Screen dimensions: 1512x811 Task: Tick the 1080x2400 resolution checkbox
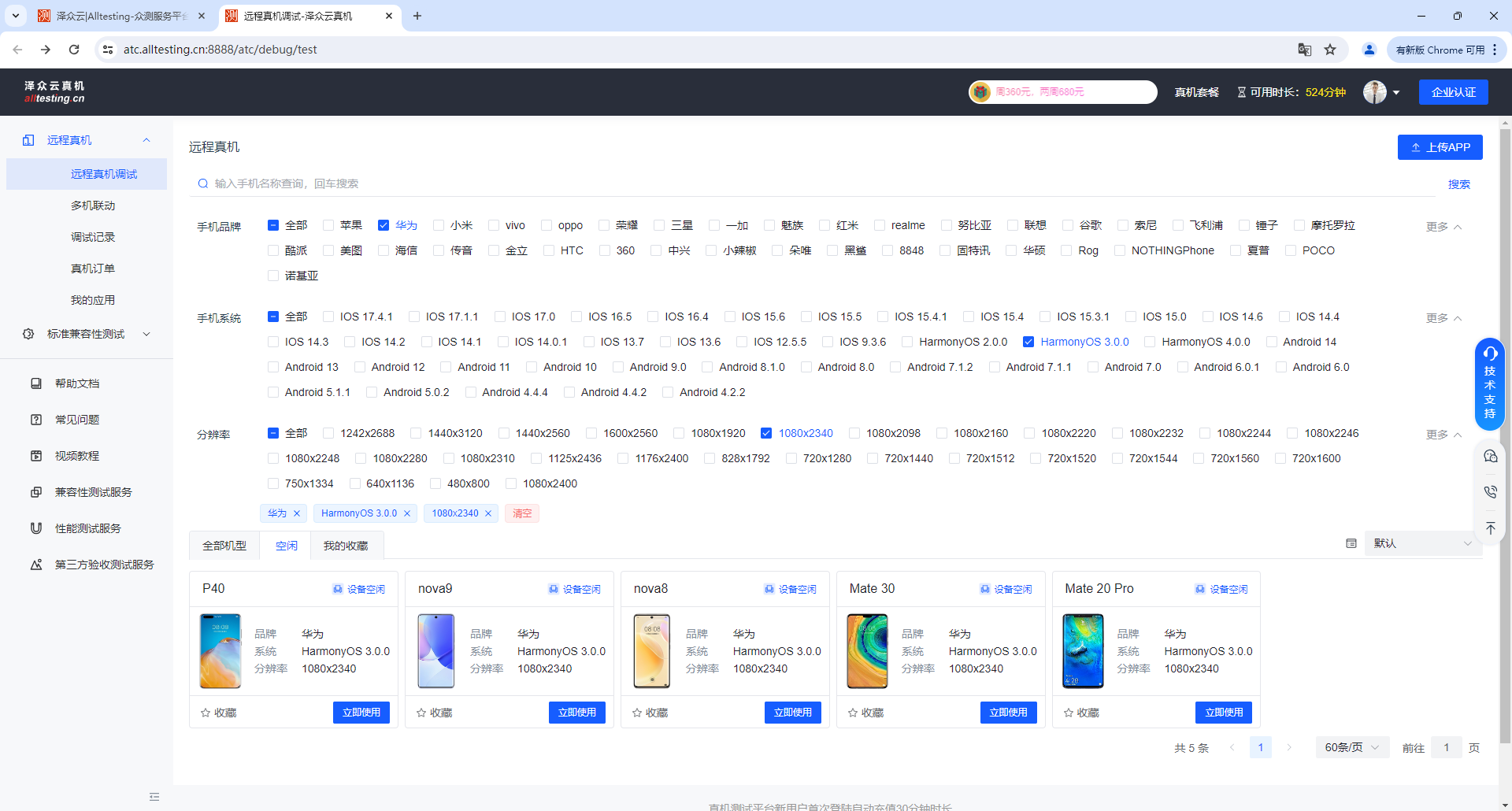tap(511, 483)
